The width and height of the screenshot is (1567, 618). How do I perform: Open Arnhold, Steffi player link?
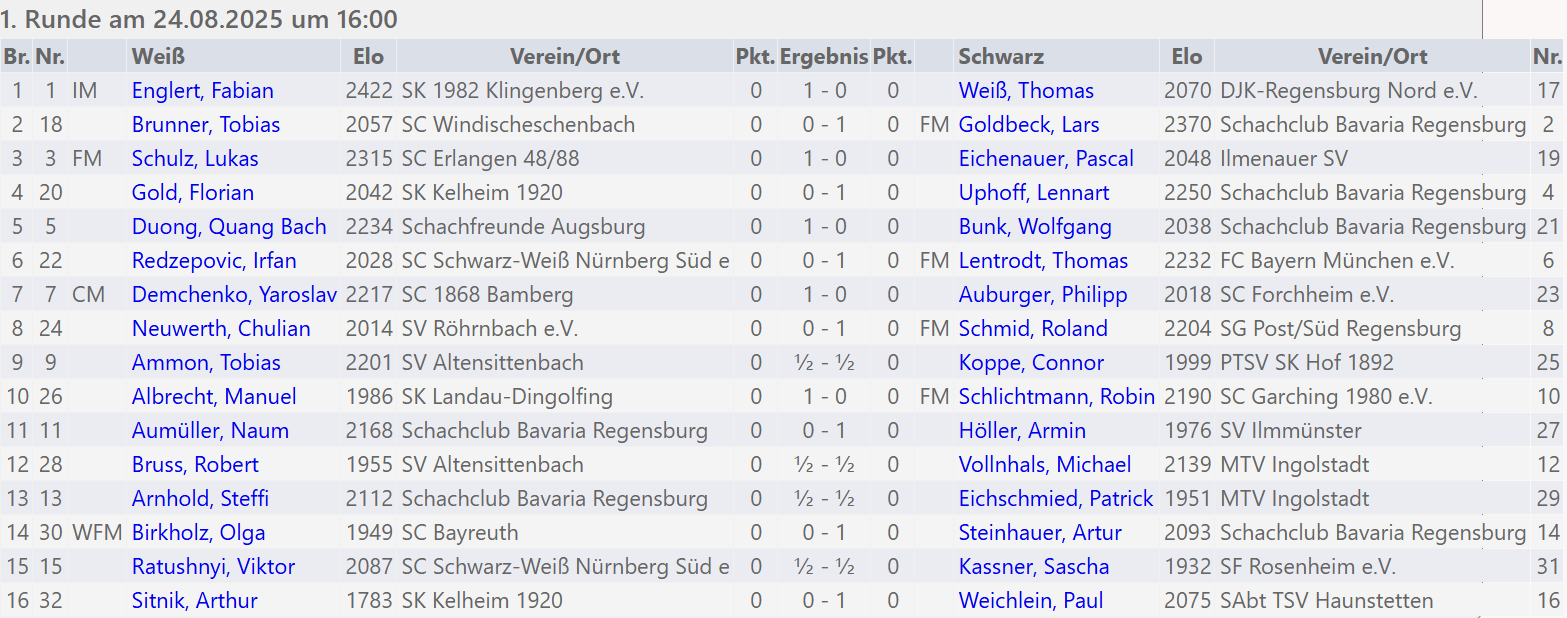pyautogui.click(x=200, y=499)
